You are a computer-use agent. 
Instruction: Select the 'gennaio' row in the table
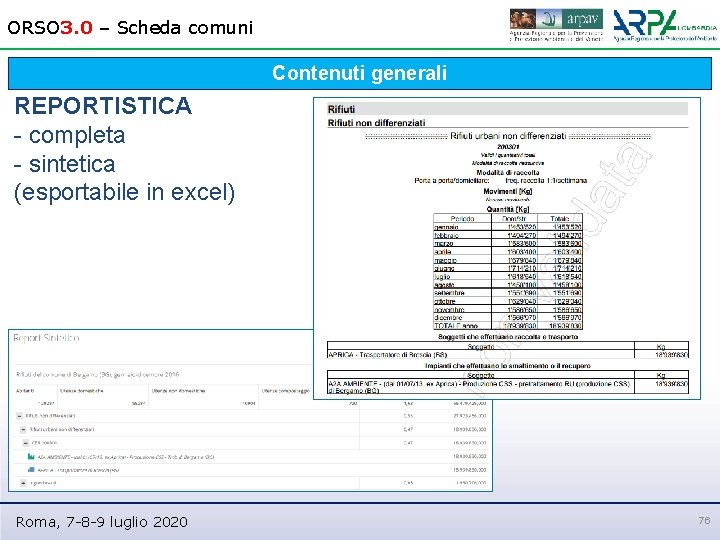(x=508, y=227)
